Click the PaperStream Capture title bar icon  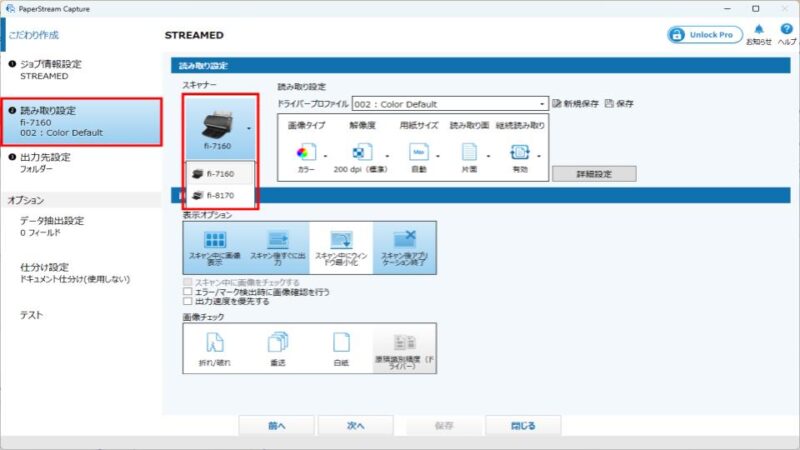[x=10, y=9]
